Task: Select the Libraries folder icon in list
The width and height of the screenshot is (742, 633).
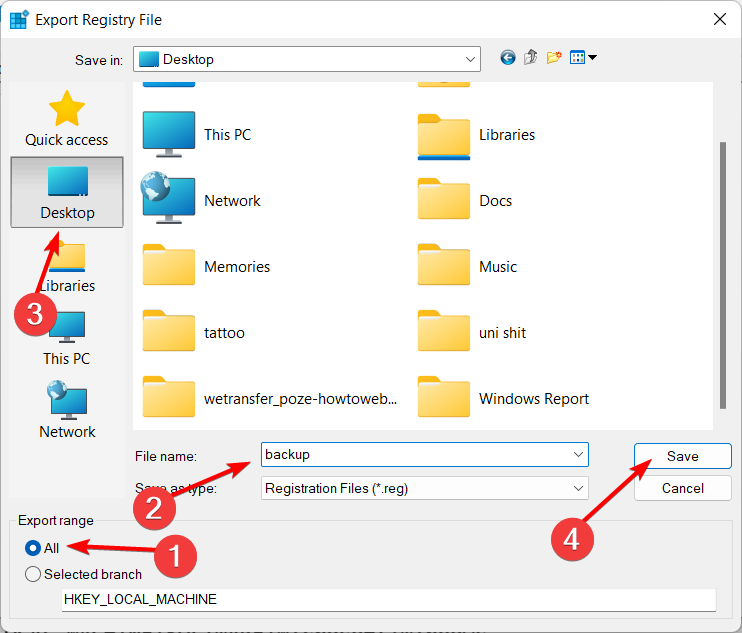Action: [443, 136]
